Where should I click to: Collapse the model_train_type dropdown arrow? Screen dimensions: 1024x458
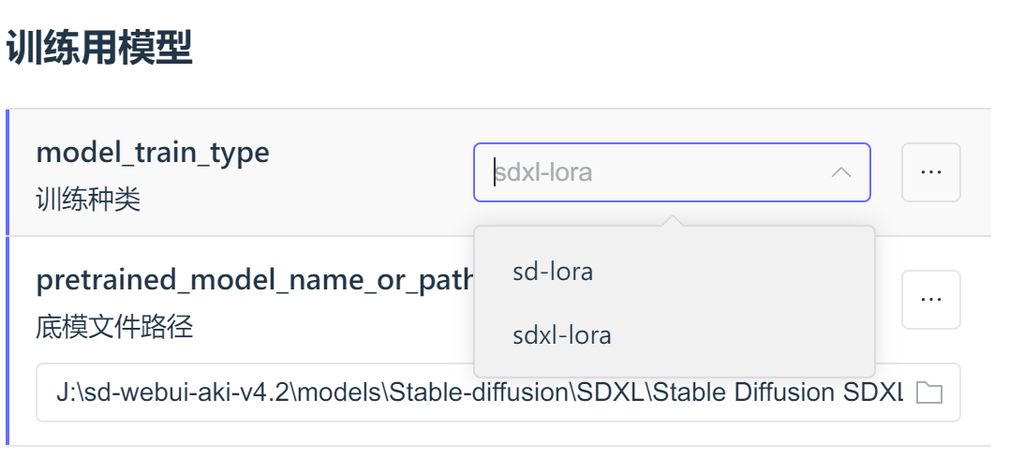click(842, 173)
